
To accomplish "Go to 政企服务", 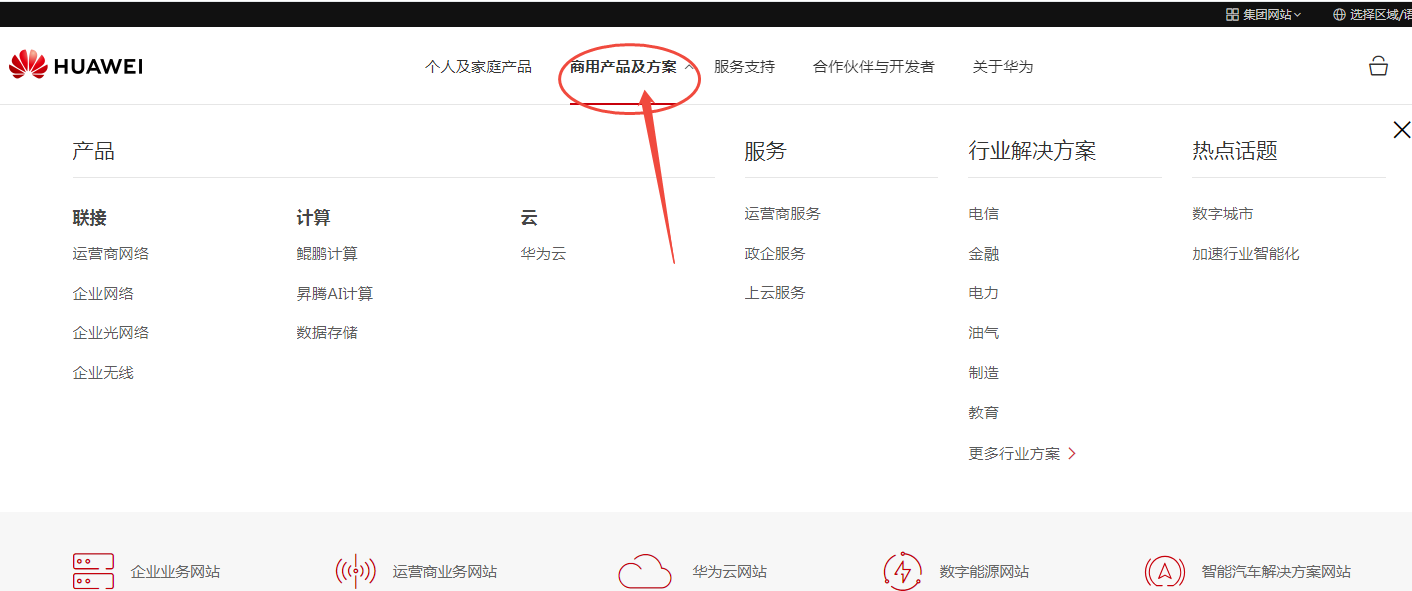I will tap(775, 253).
